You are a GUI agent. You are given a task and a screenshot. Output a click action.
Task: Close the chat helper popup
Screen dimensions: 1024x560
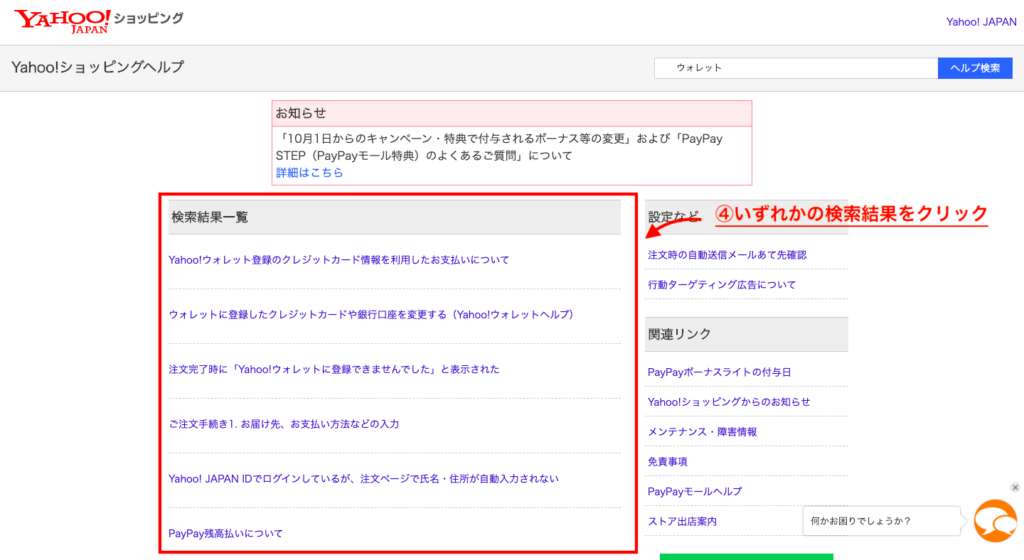[x=1015, y=488]
